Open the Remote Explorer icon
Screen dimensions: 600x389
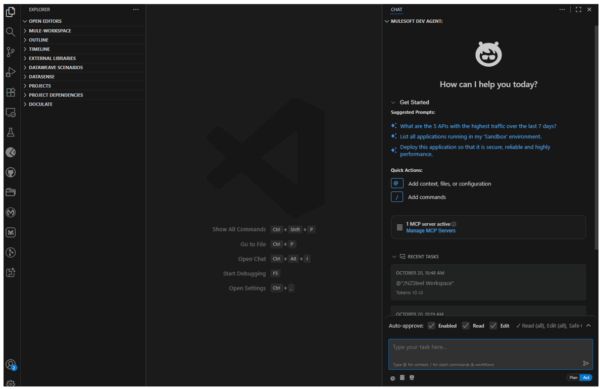point(11,112)
